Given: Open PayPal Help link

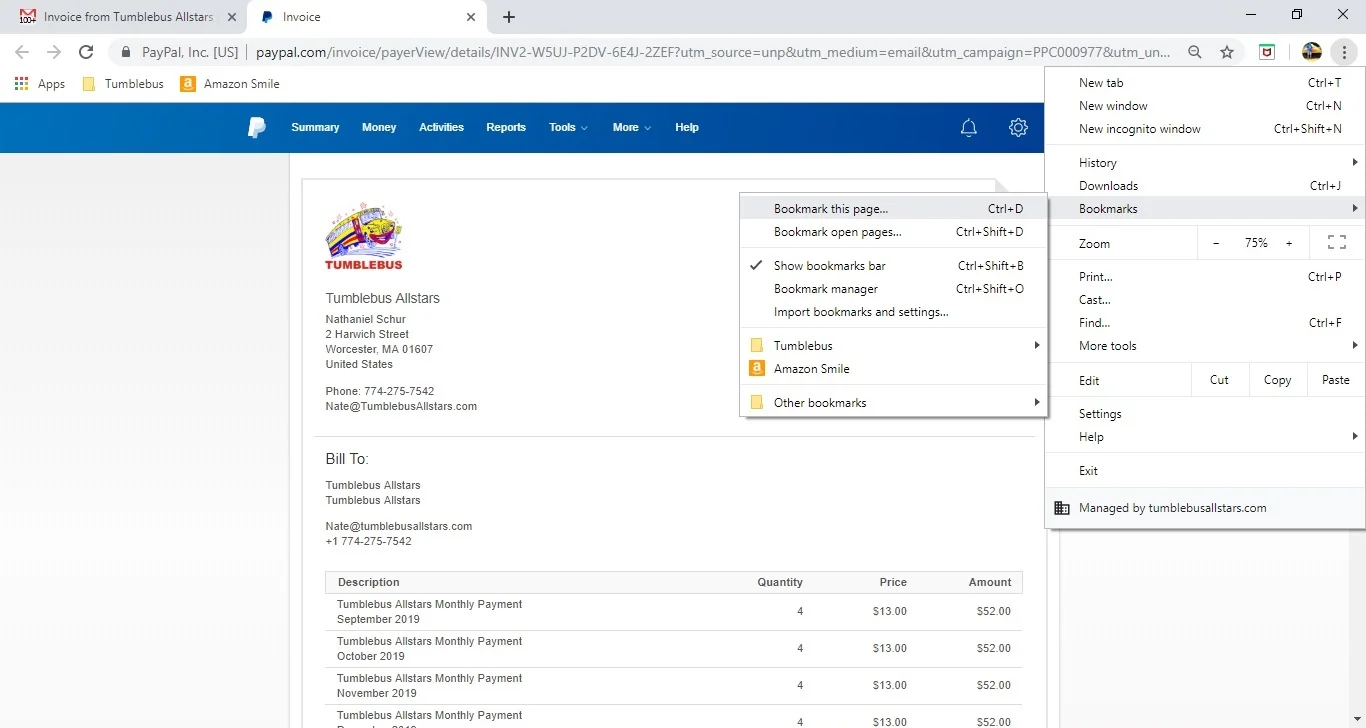Looking at the screenshot, I should (x=687, y=127).
